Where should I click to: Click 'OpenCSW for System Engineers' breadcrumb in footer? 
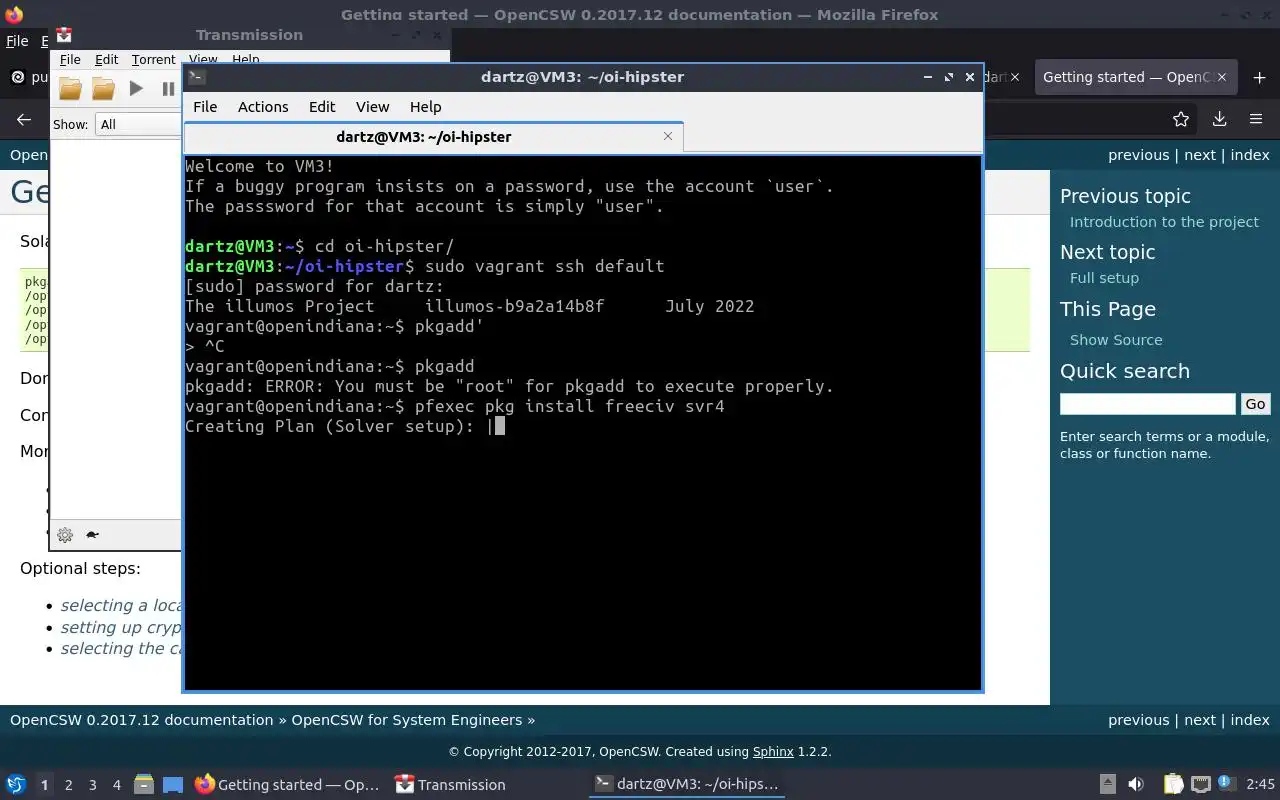(x=407, y=720)
